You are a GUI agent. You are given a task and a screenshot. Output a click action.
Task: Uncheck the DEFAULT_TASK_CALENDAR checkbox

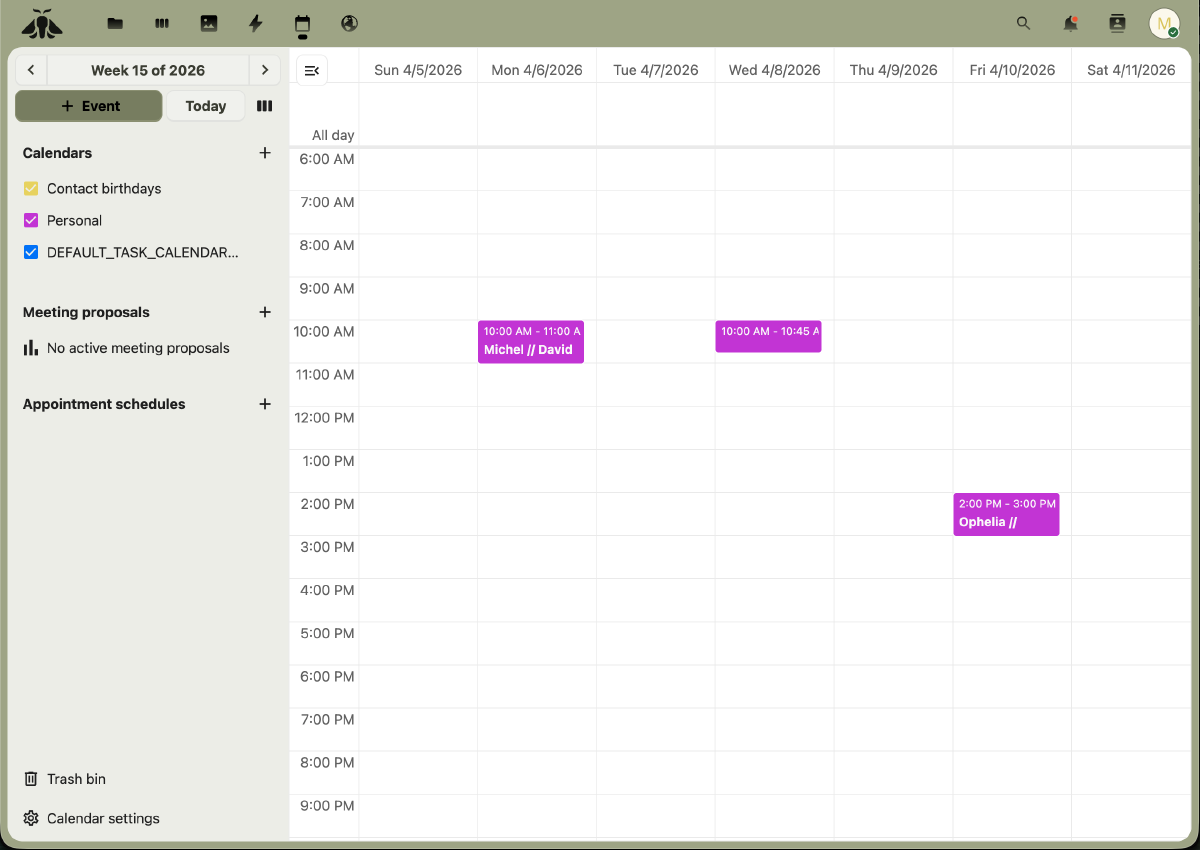point(31,252)
